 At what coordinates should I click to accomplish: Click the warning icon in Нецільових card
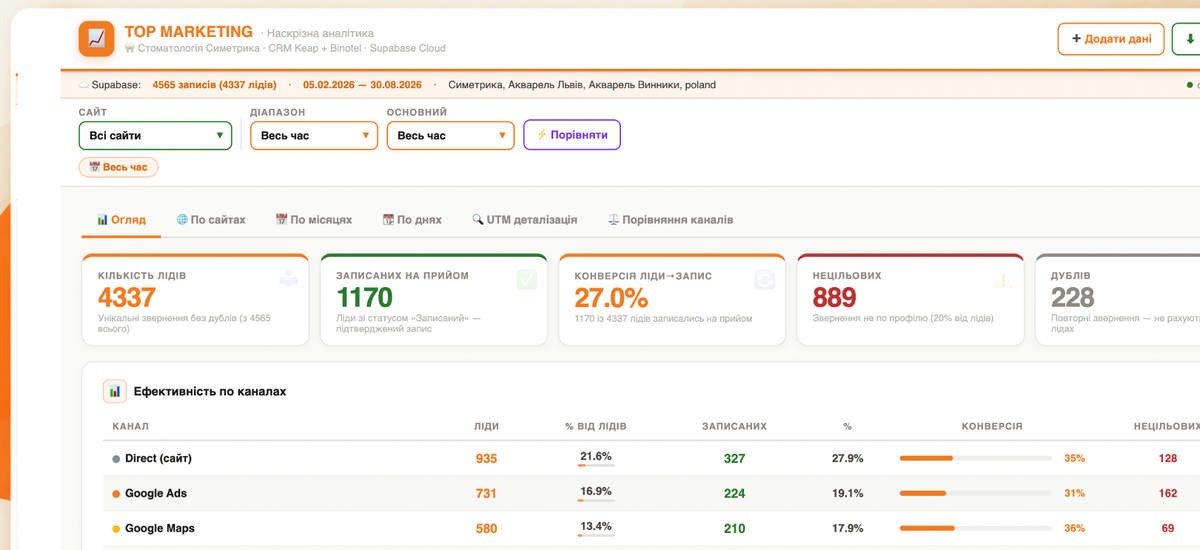point(1003,280)
